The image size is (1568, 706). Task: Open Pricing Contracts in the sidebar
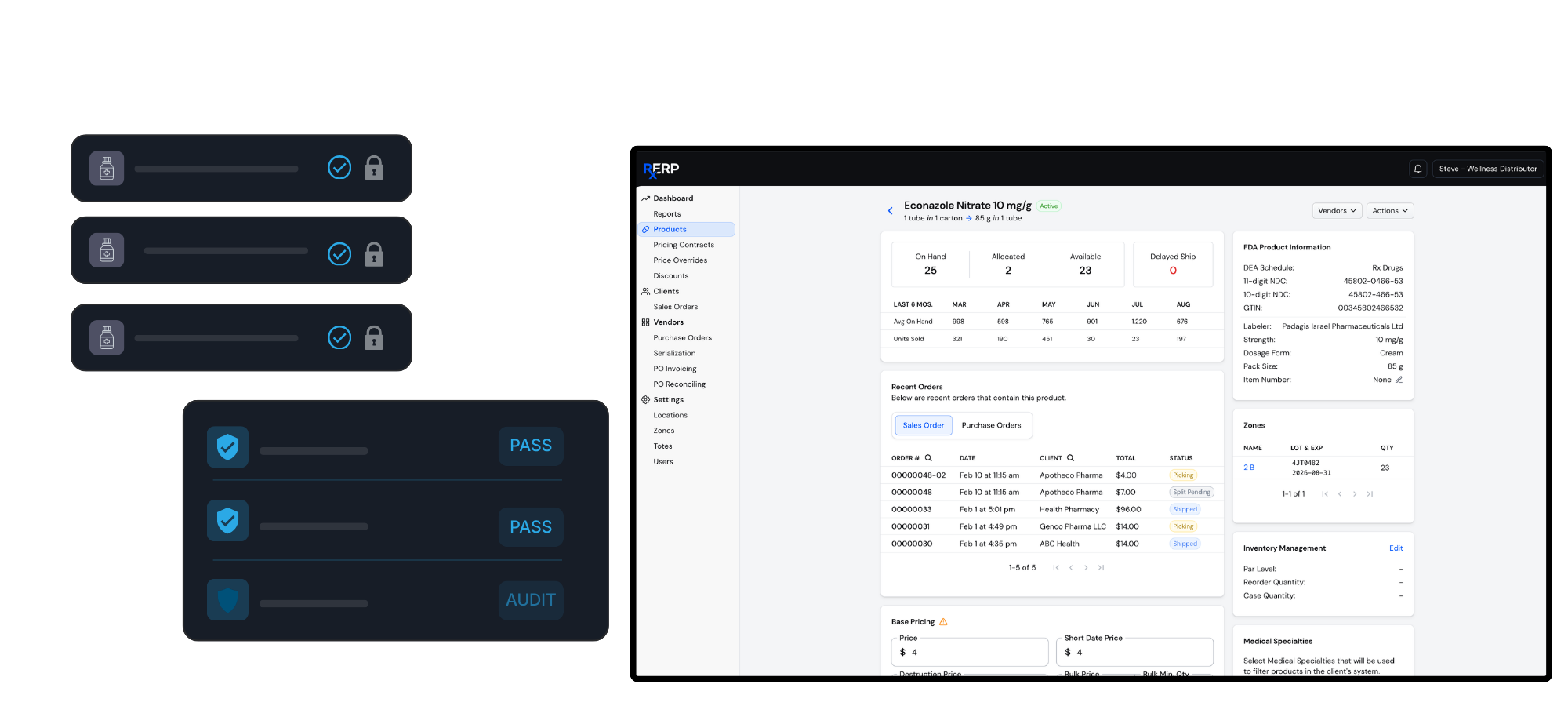click(x=684, y=245)
